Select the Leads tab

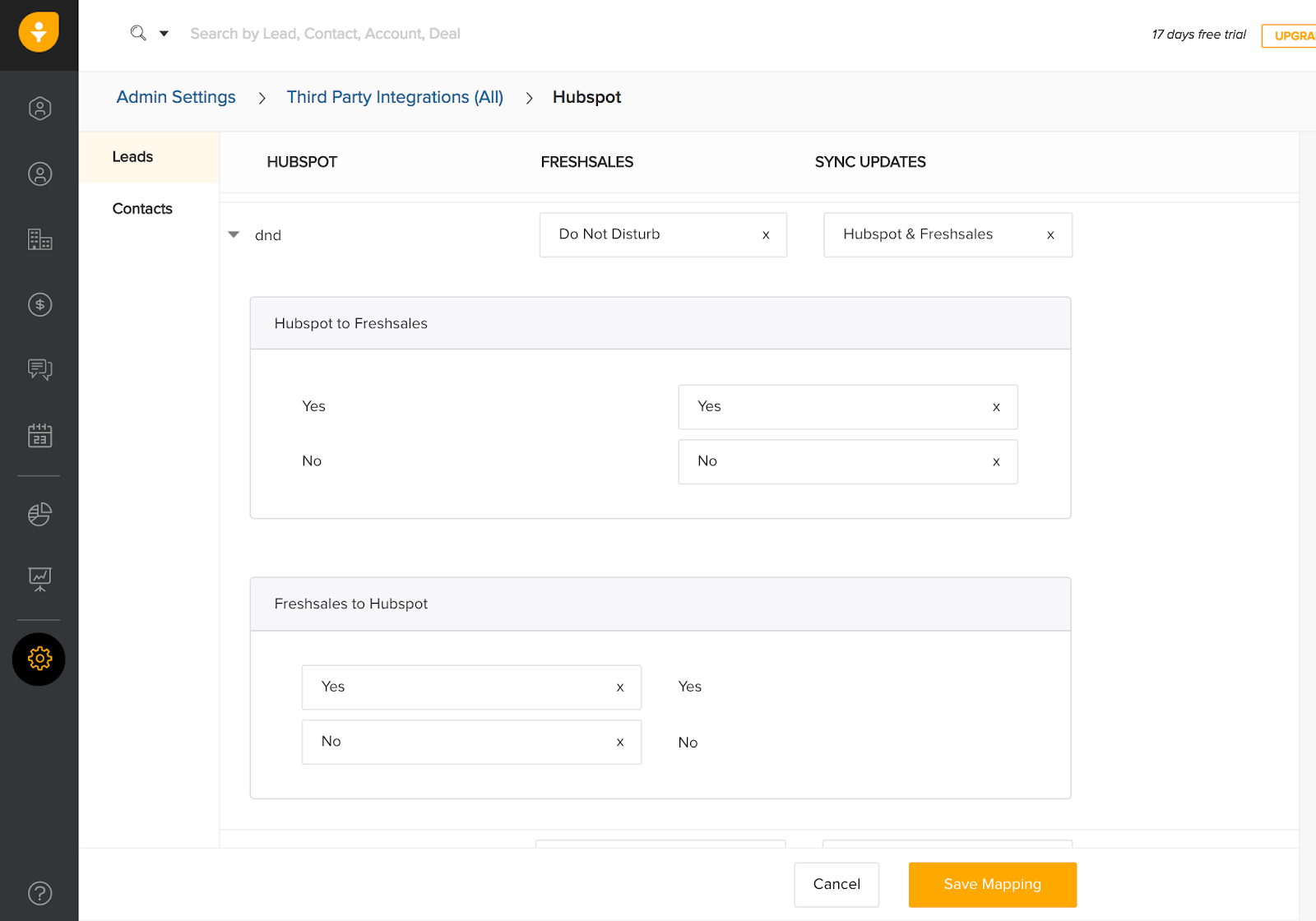132,157
